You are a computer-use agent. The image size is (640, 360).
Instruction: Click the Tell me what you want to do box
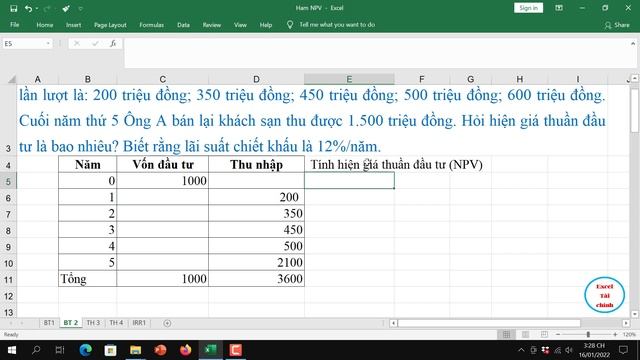pos(337,24)
